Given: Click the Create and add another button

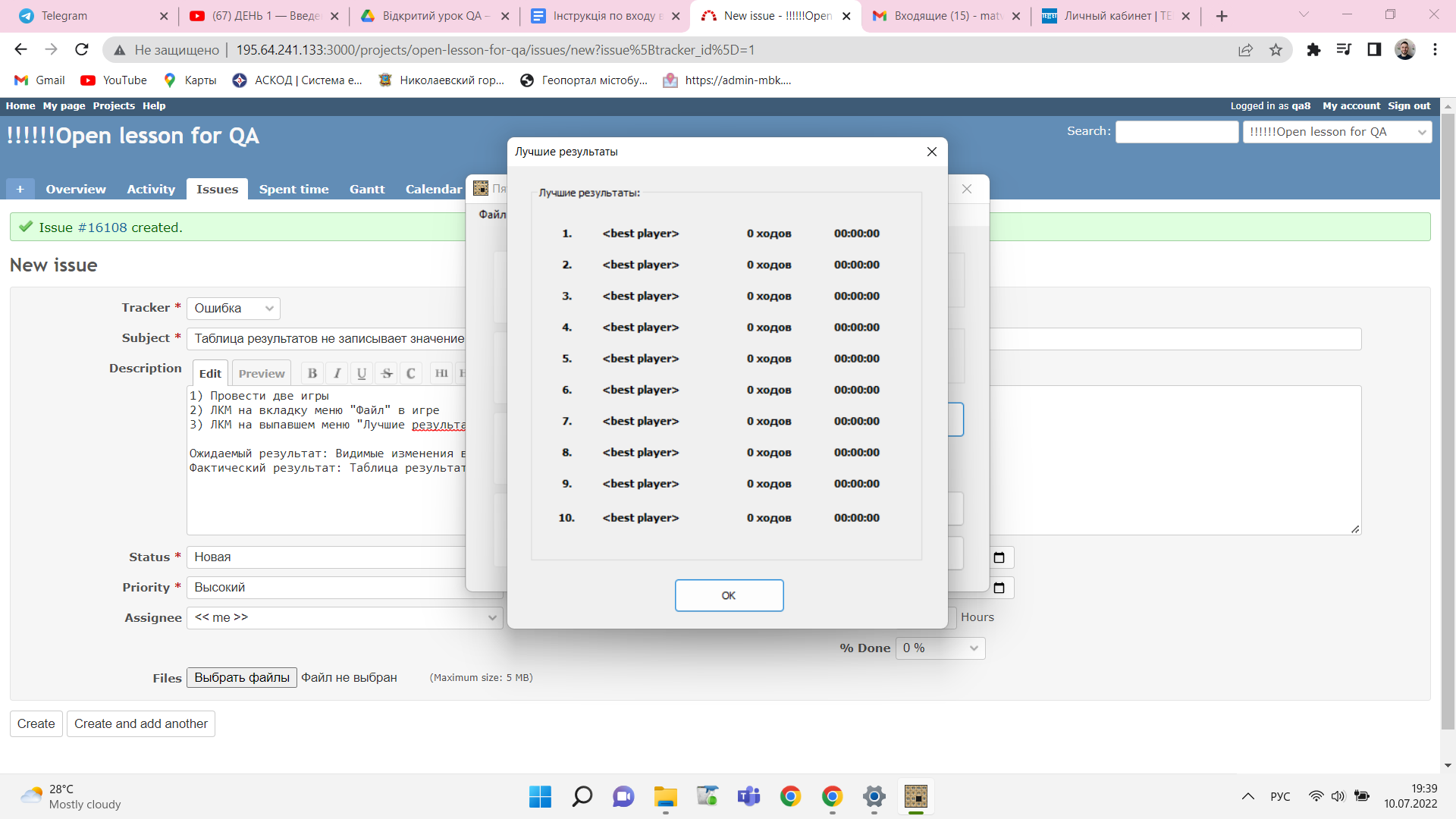Looking at the screenshot, I should [x=141, y=723].
